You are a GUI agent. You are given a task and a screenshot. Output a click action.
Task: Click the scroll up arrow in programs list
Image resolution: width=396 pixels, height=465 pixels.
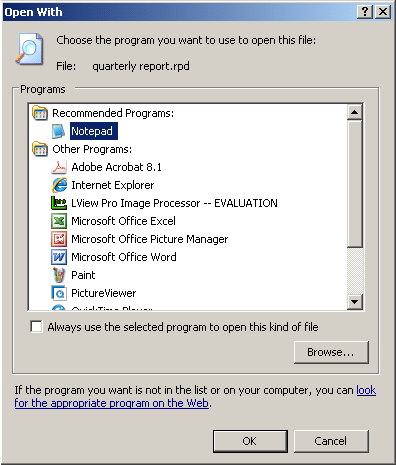(x=354, y=112)
